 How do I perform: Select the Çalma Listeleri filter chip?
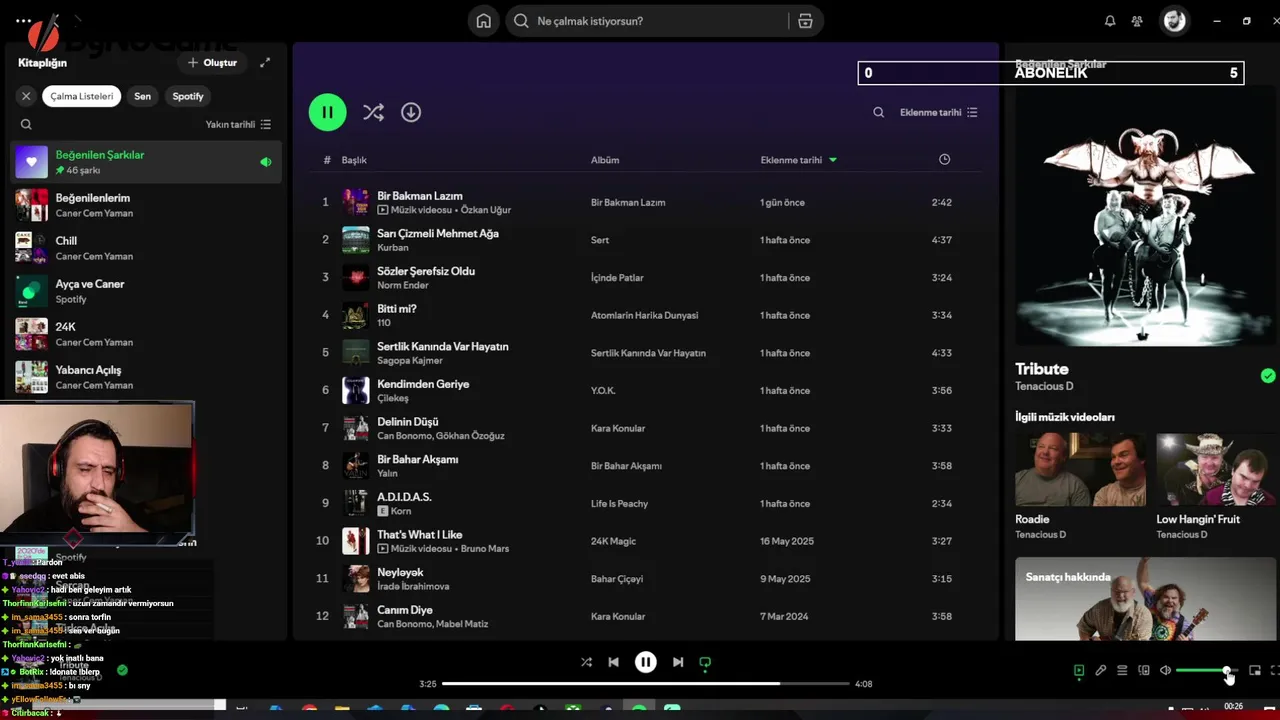[82, 96]
